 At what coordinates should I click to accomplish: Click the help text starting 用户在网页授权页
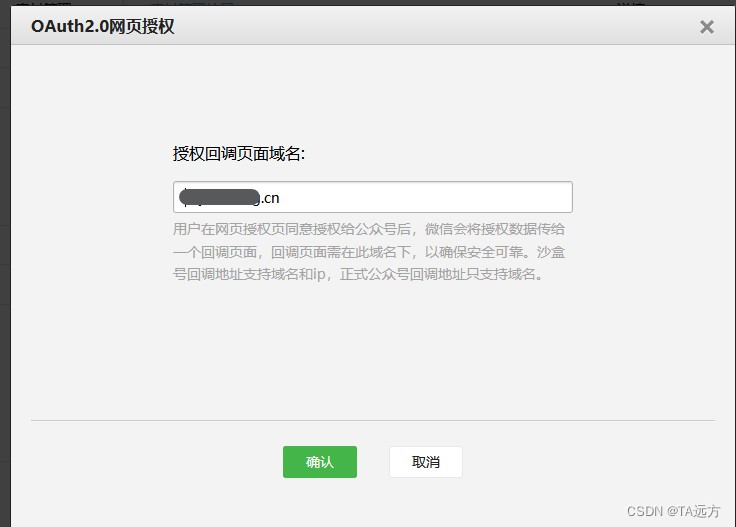(369, 252)
